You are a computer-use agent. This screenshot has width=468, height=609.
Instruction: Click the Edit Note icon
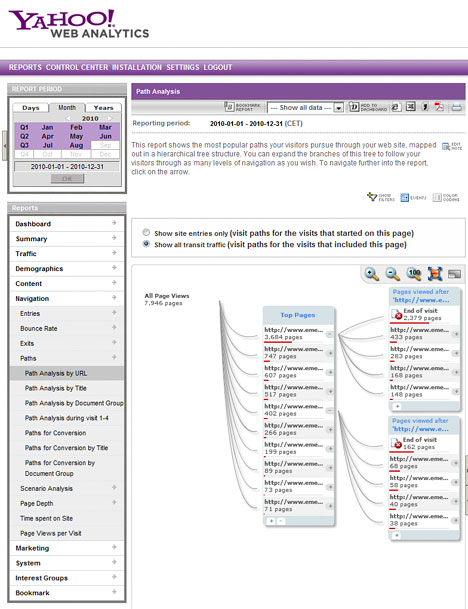(x=452, y=146)
